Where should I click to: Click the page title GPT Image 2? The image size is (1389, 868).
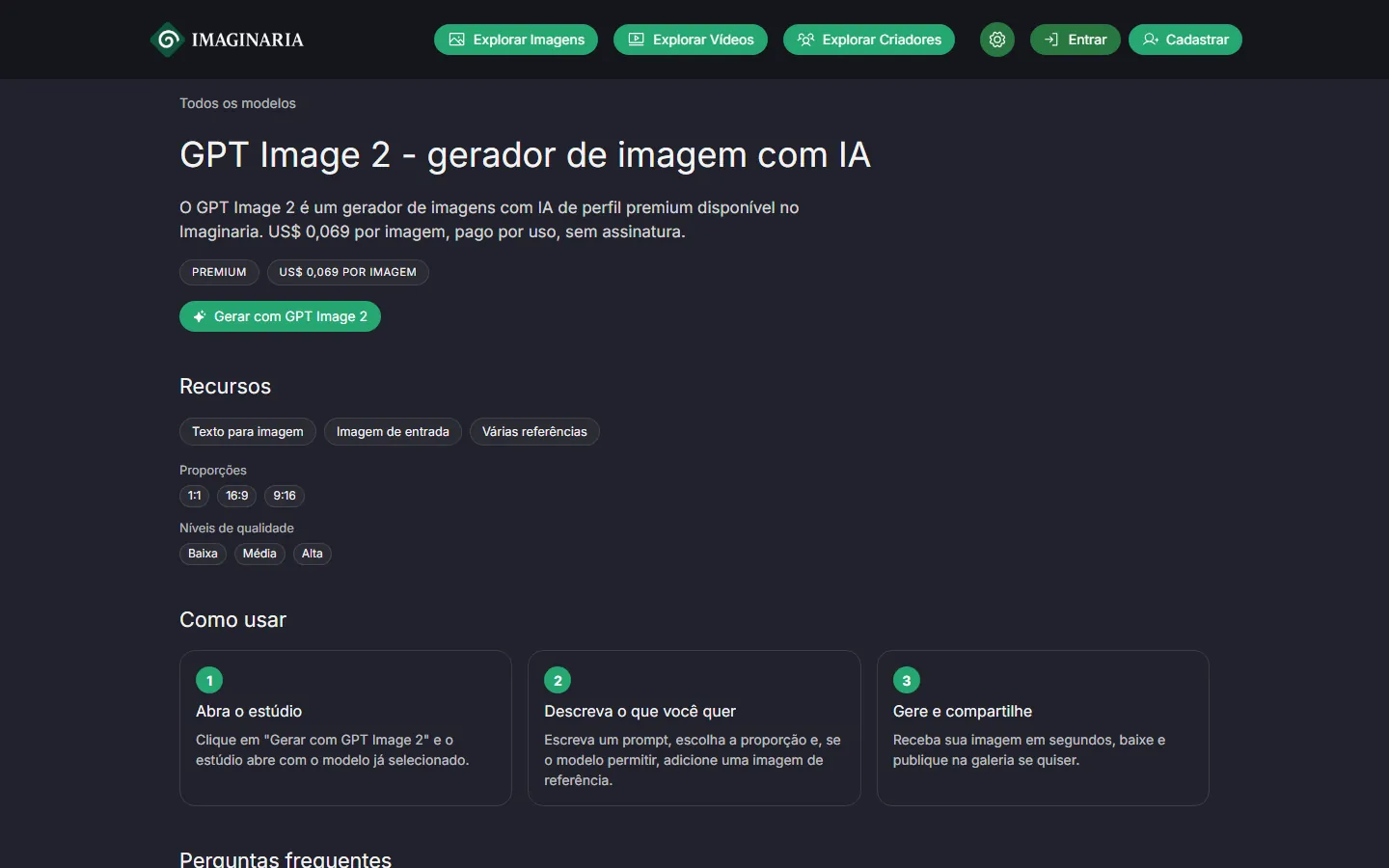click(x=525, y=154)
